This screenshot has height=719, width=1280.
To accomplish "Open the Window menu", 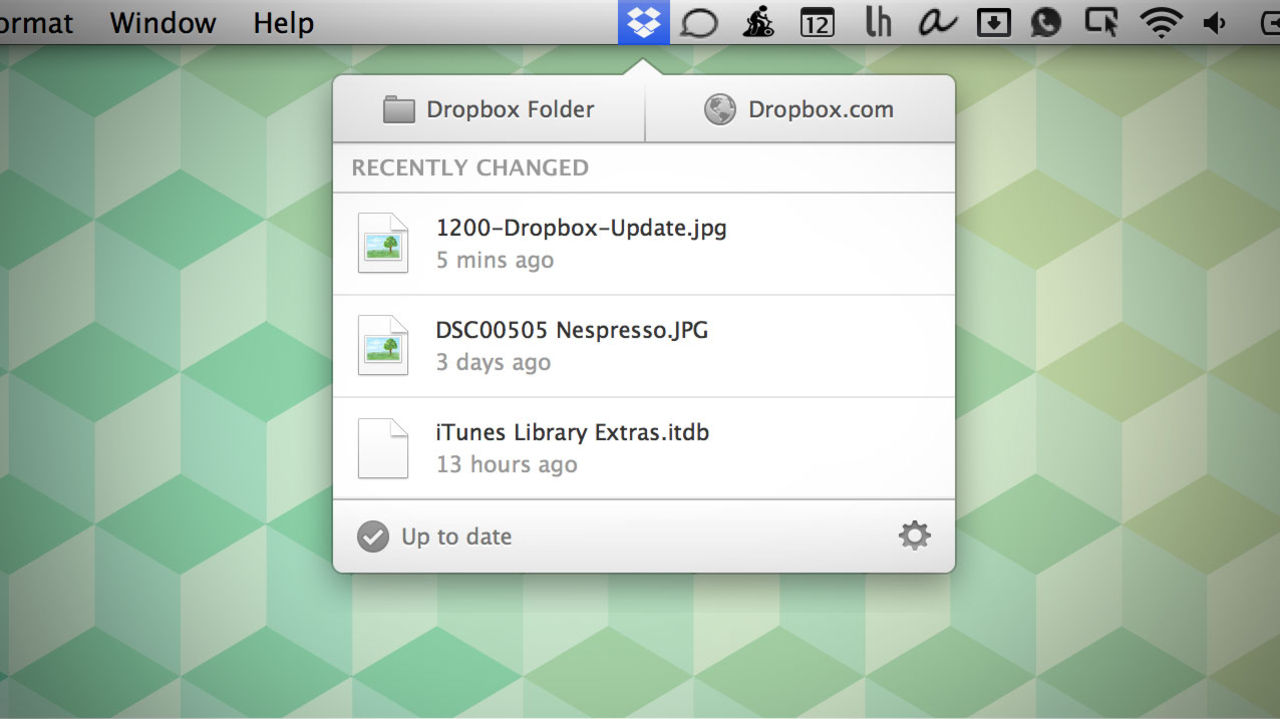I will coord(163,22).
